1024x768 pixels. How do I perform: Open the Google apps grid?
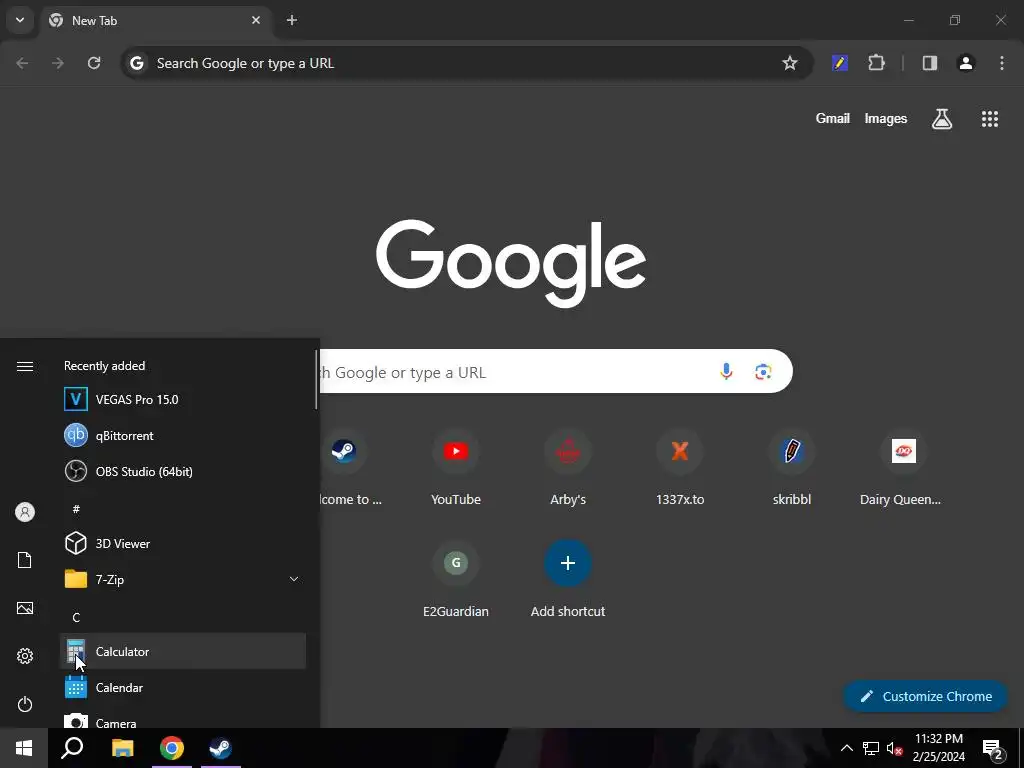989,119
